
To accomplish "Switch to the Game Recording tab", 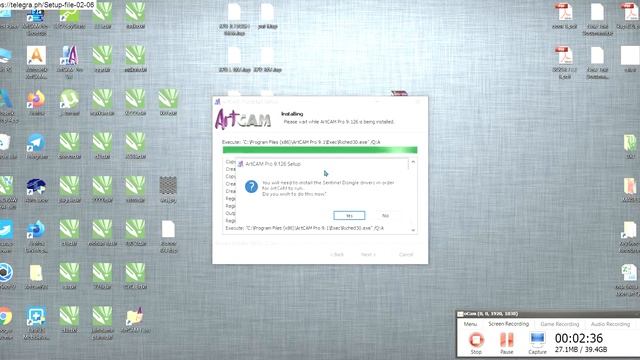I will coord(560,324).
